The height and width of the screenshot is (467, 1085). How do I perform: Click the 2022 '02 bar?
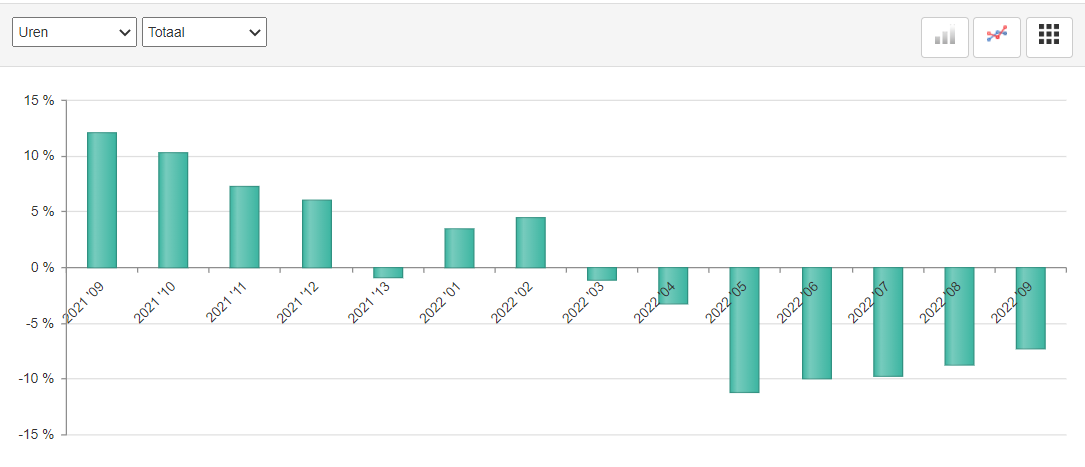530,242
